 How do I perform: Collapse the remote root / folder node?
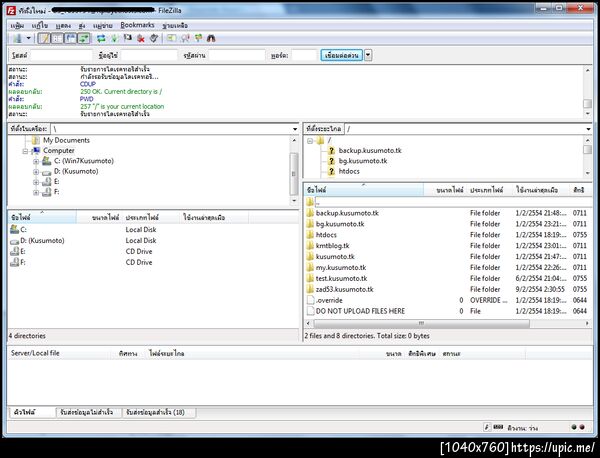tap(310, 141)
